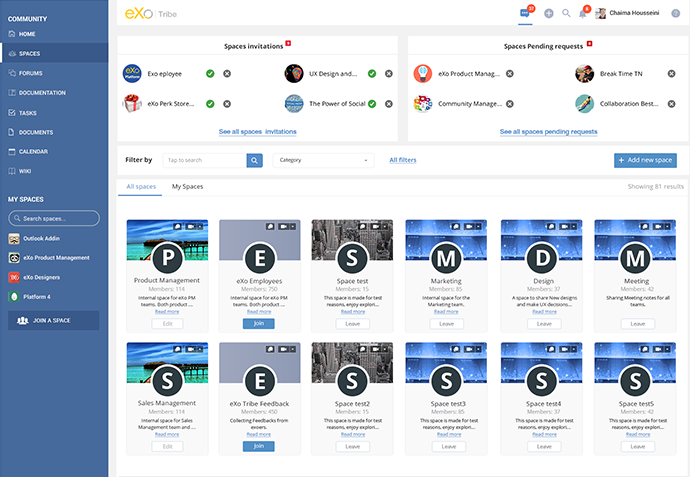
Task: Cancel eXo Product Manag... pending request
Action: (x=510, y=73)
